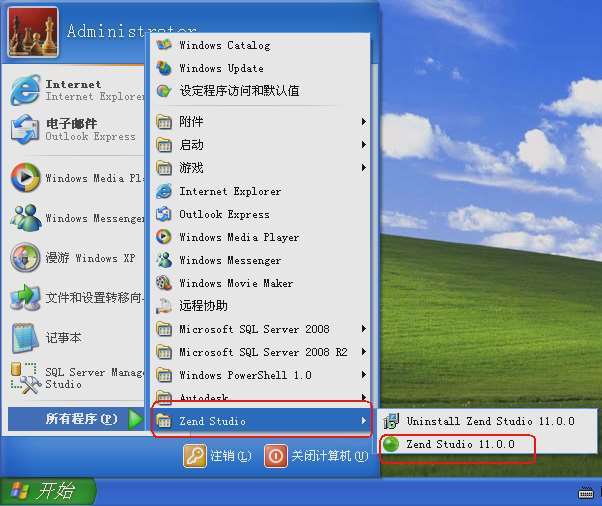The height and width of the screenshot is (506, 602).
Task: Expand Microsoft SQL Server 2008 R2 submenu arrow
Action: coord(364,352)
